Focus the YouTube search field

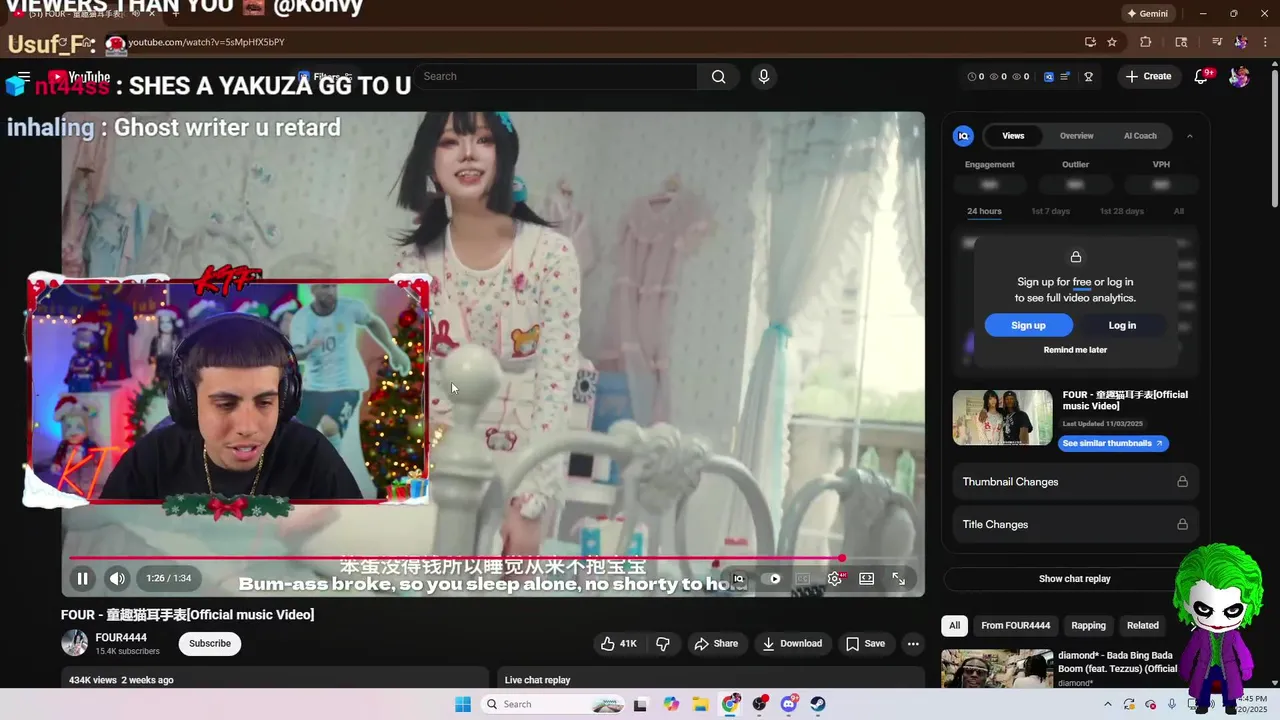555,77
